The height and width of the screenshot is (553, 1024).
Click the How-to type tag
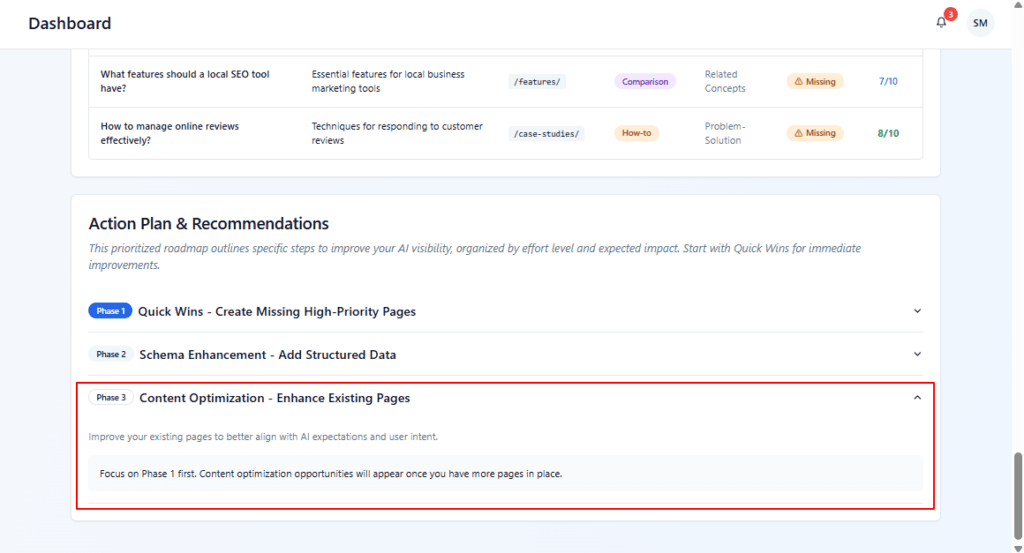(x=637, y=133)
